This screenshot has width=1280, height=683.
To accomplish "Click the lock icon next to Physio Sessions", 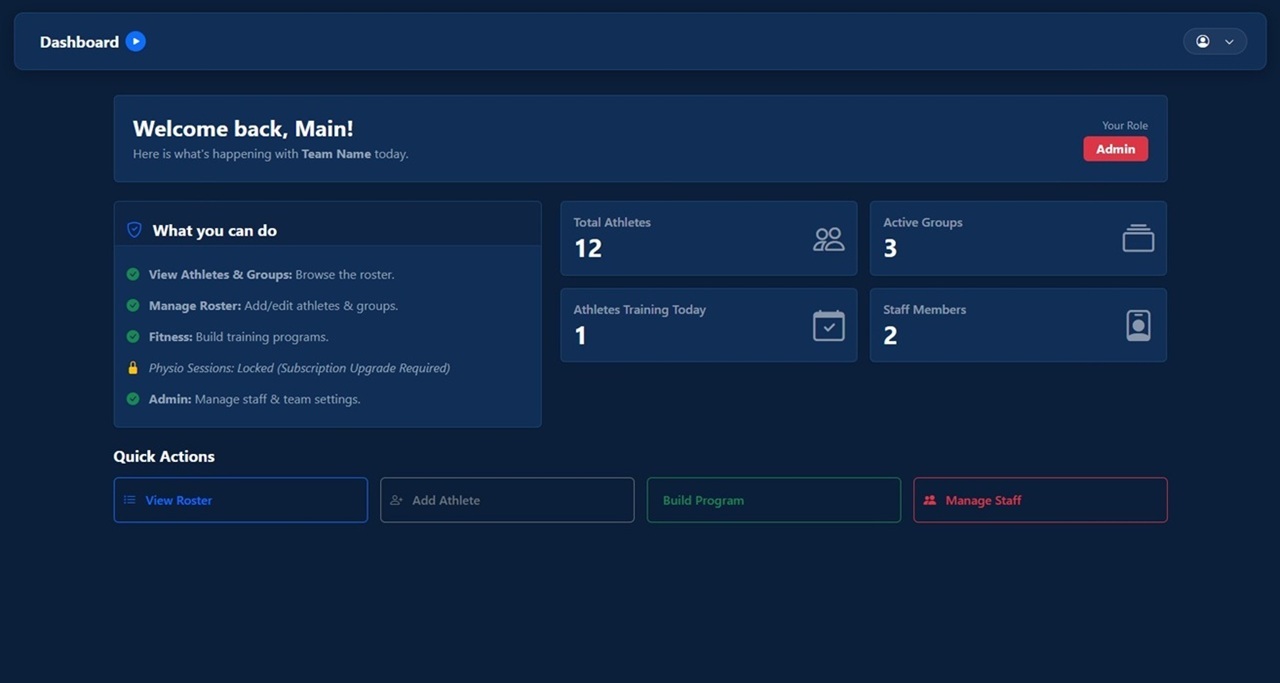I will (x=132, y=367).
